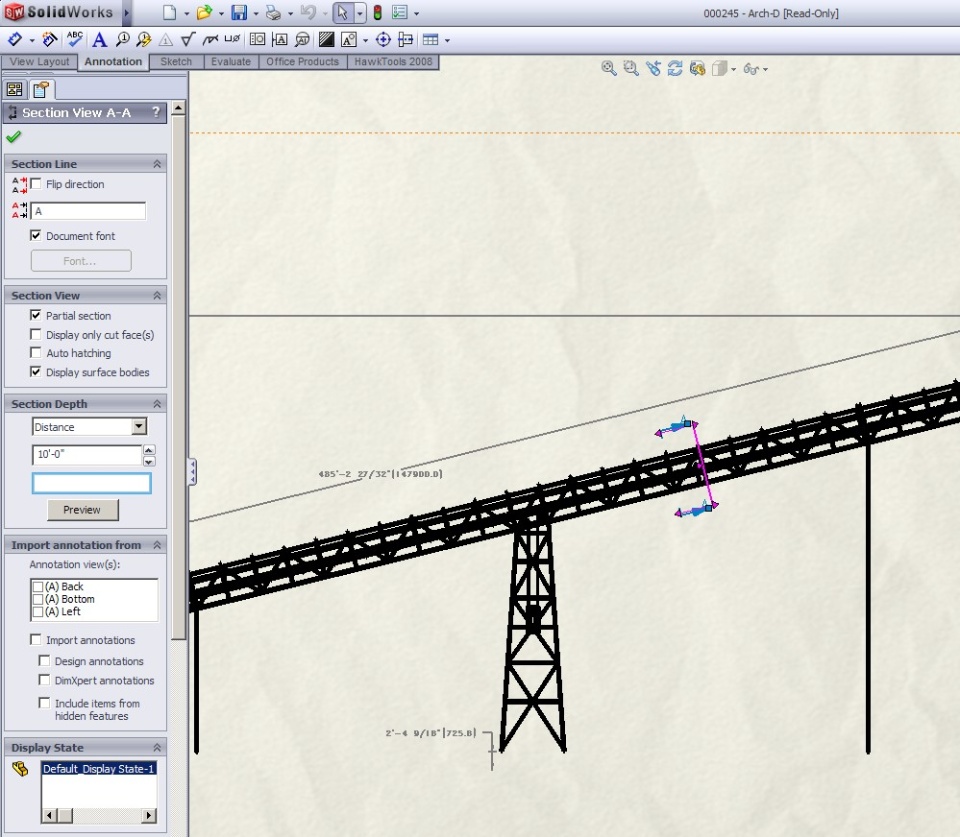The image size is (960, 837).
Task: Switch to the View Layout tab
Action: coord(40,62)
